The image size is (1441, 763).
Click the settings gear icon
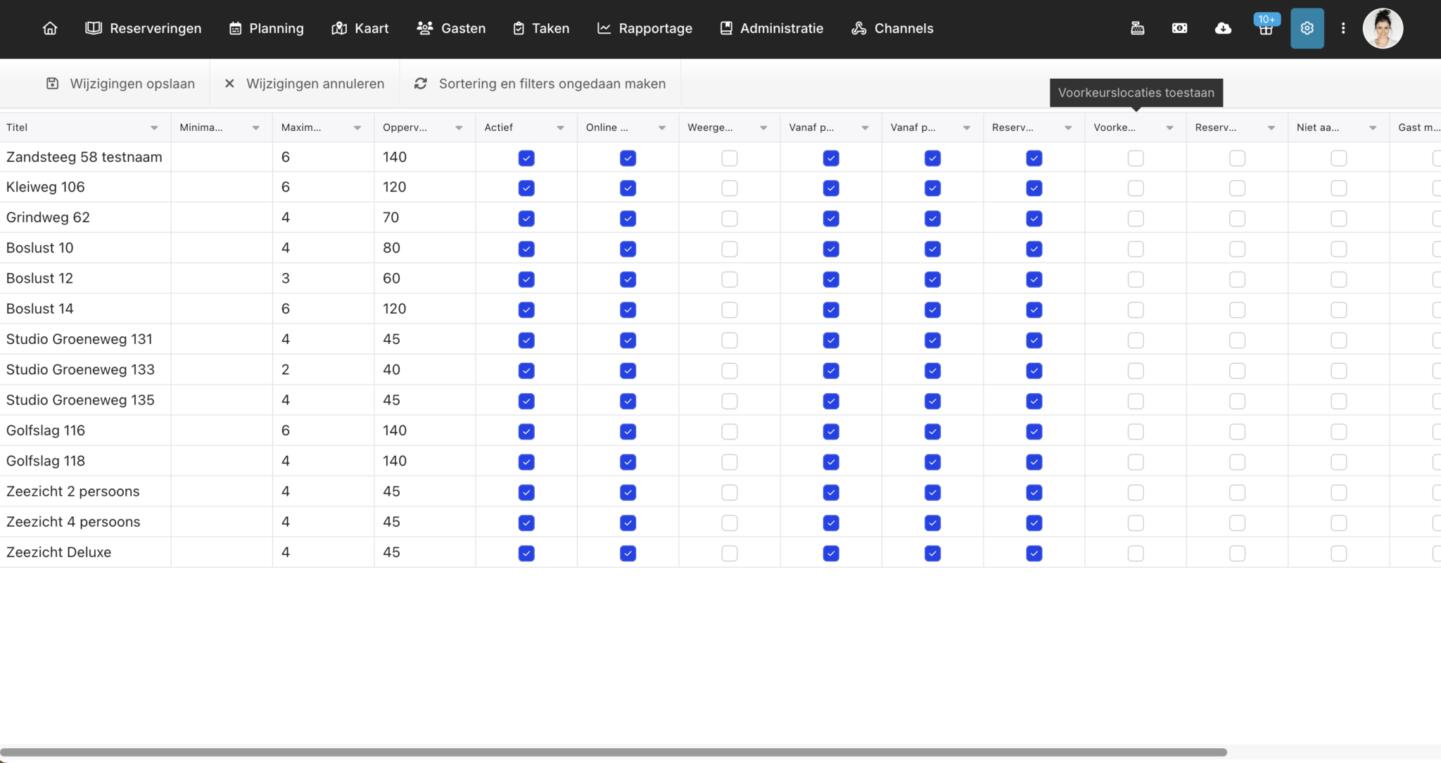tap(1307, 28)
